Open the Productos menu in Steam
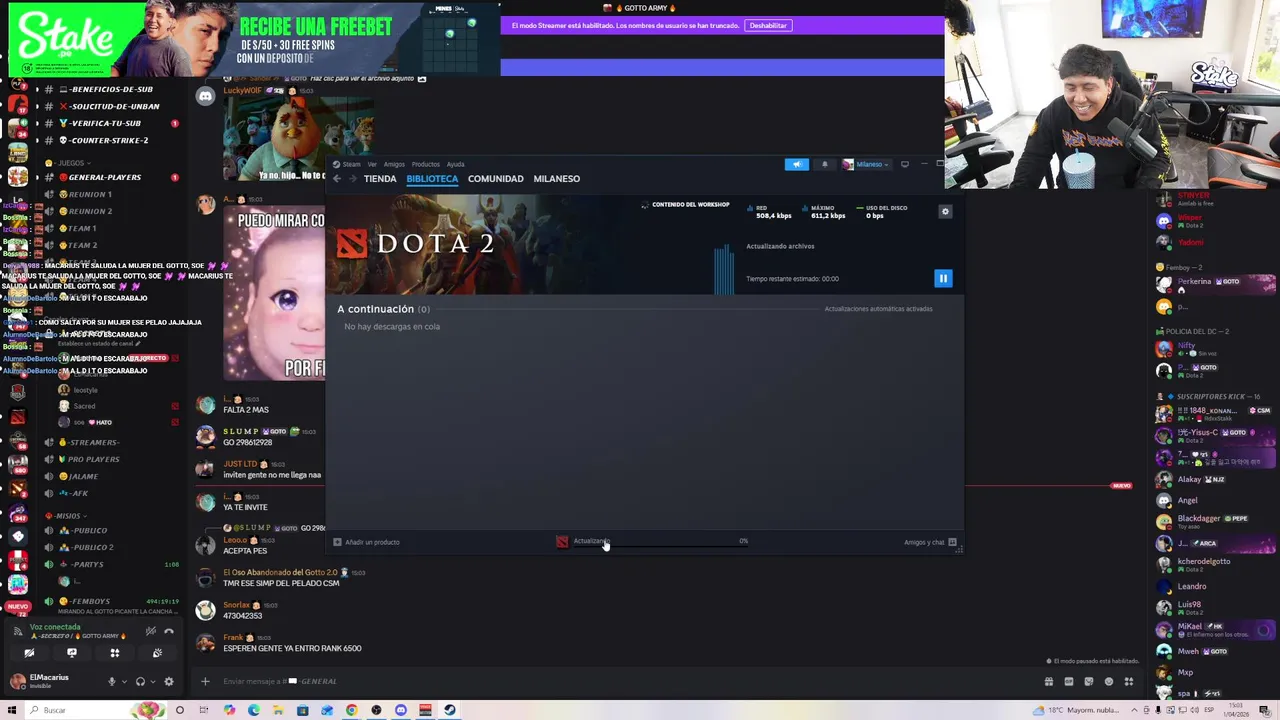This screenshot has height=720, width=1280. point(426,164)
